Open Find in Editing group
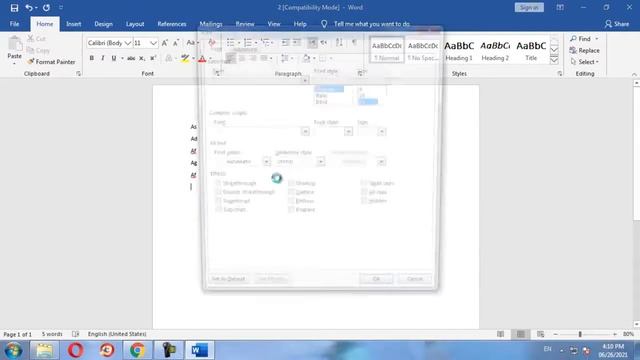 pos(584,39)
